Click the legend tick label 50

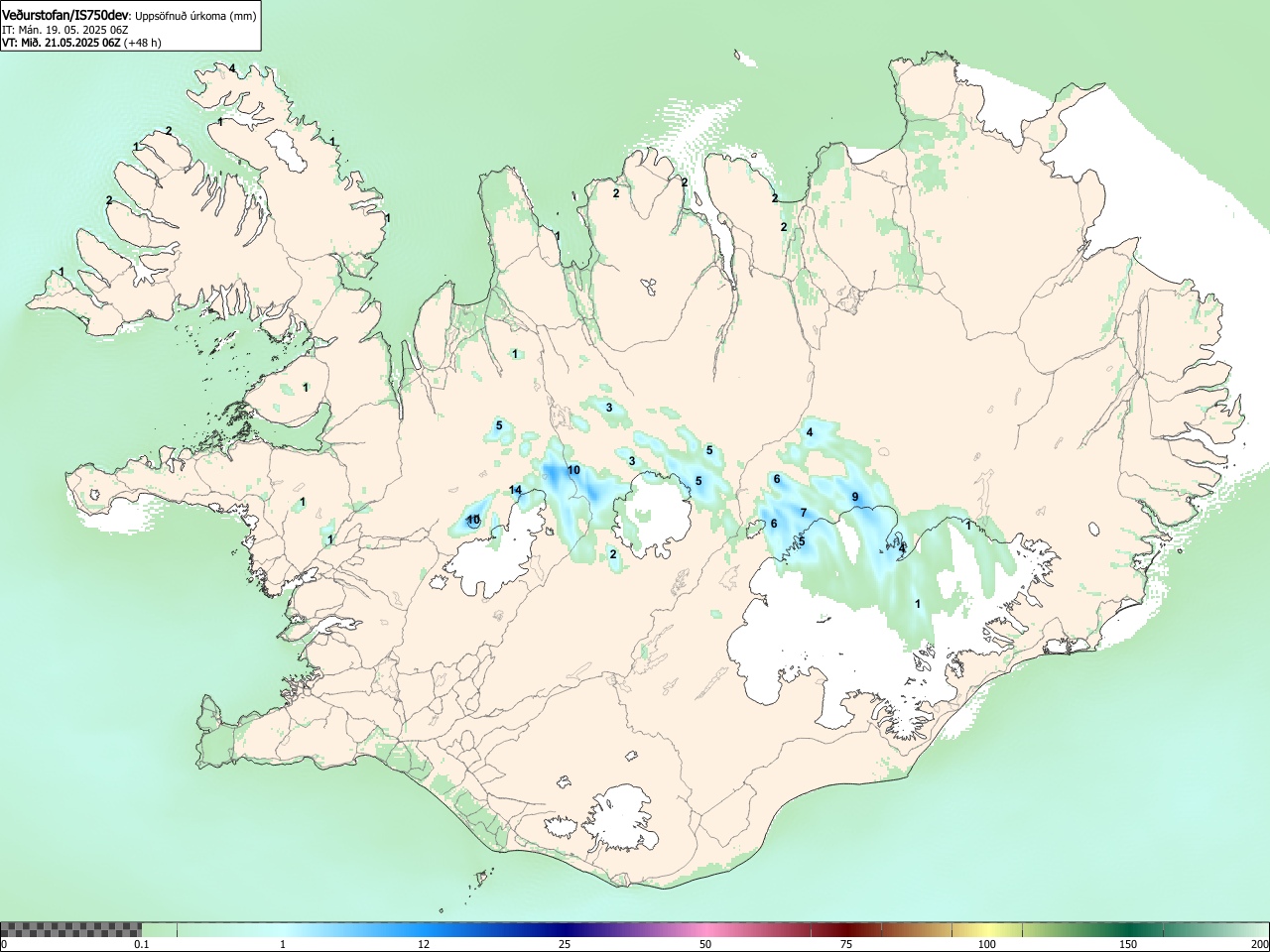click(x=704, y=944)
